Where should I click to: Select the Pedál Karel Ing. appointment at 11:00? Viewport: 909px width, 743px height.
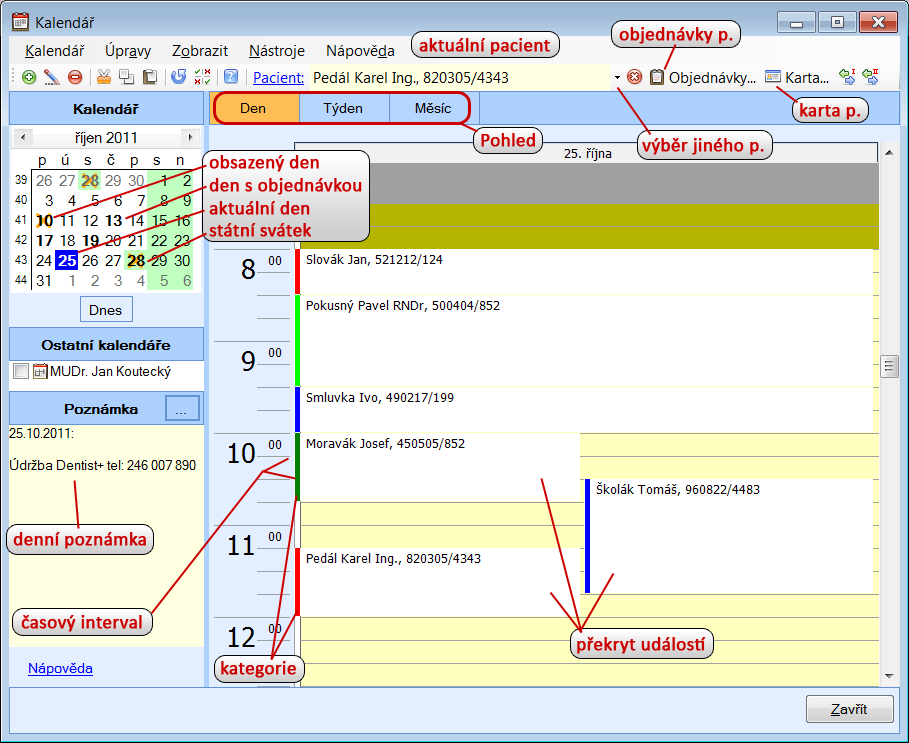(438, 582)
